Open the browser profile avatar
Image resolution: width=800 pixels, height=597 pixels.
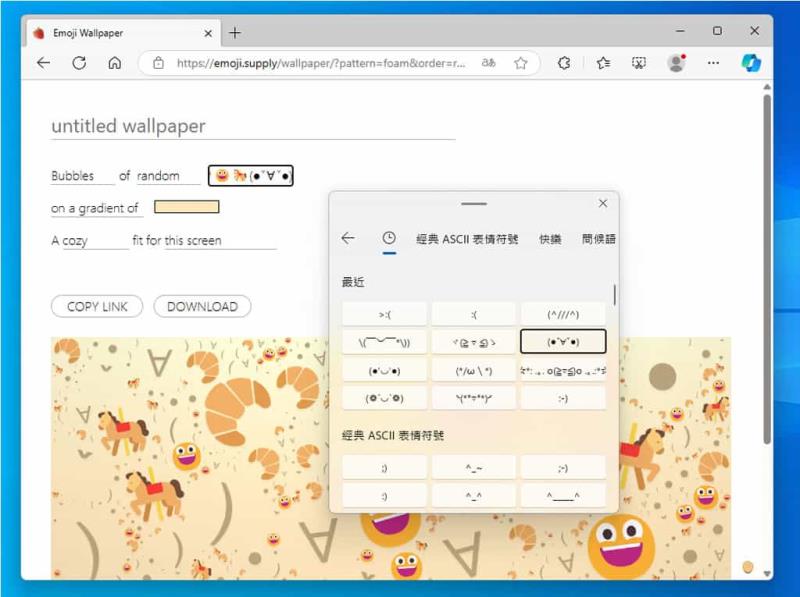click(x=677, y=63)
